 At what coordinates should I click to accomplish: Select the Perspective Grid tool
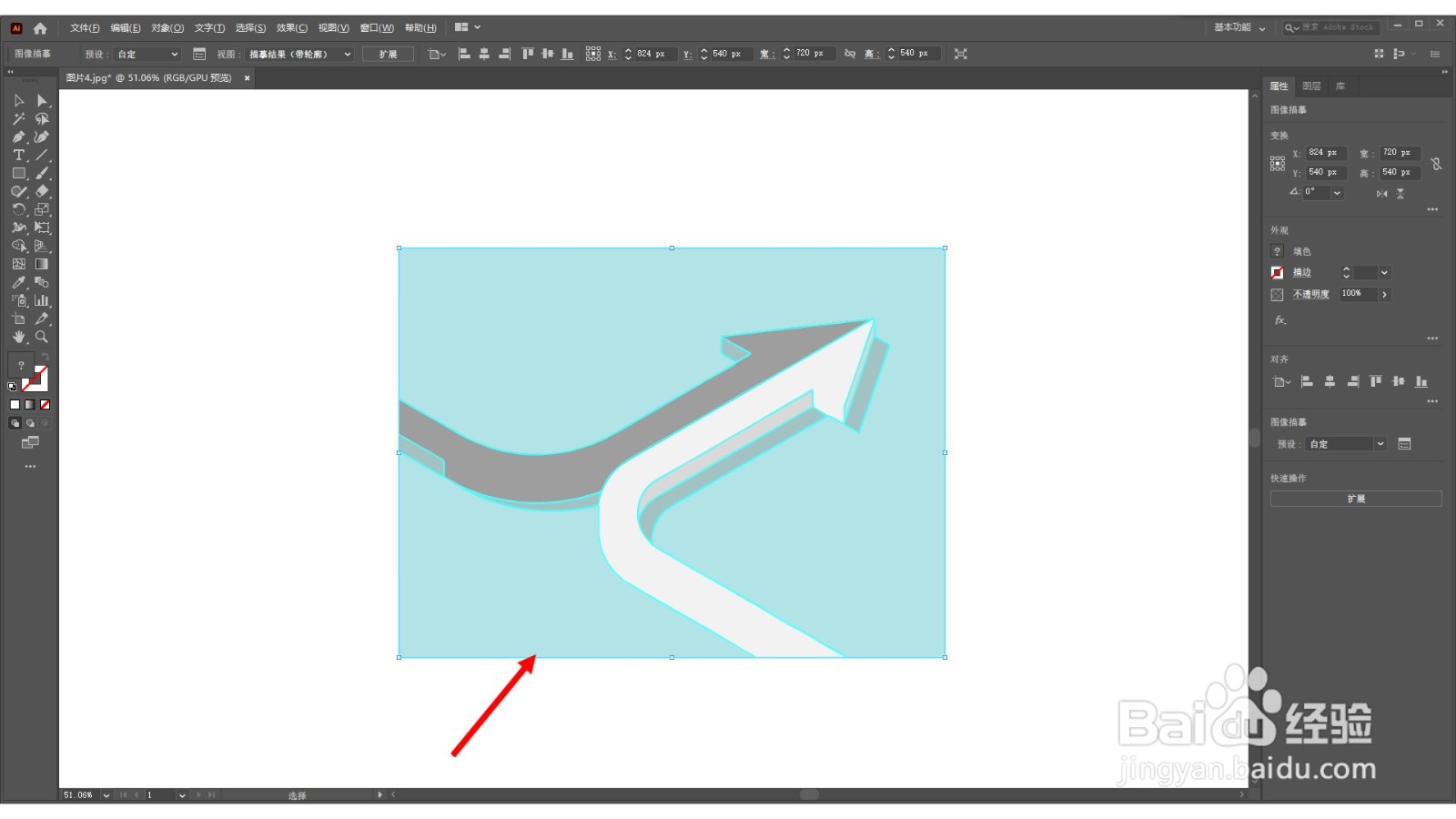42,247
